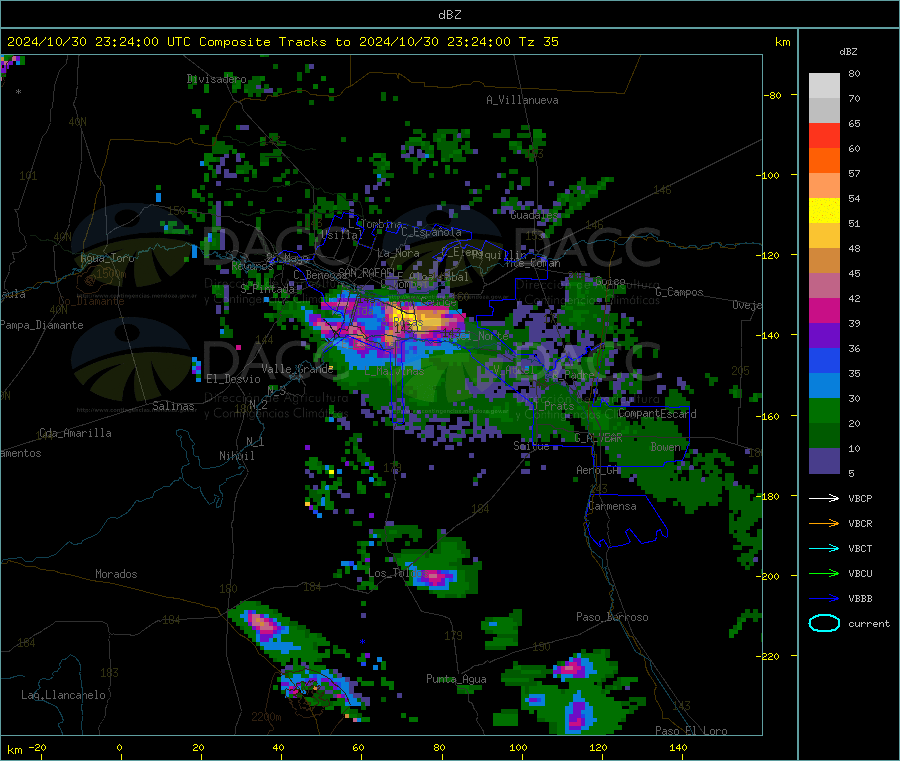The image size is (900, 761).
Task: Click the cyan 'current' ellipse icon in legend
Action: pyautogui.click(x=824, y=623)
